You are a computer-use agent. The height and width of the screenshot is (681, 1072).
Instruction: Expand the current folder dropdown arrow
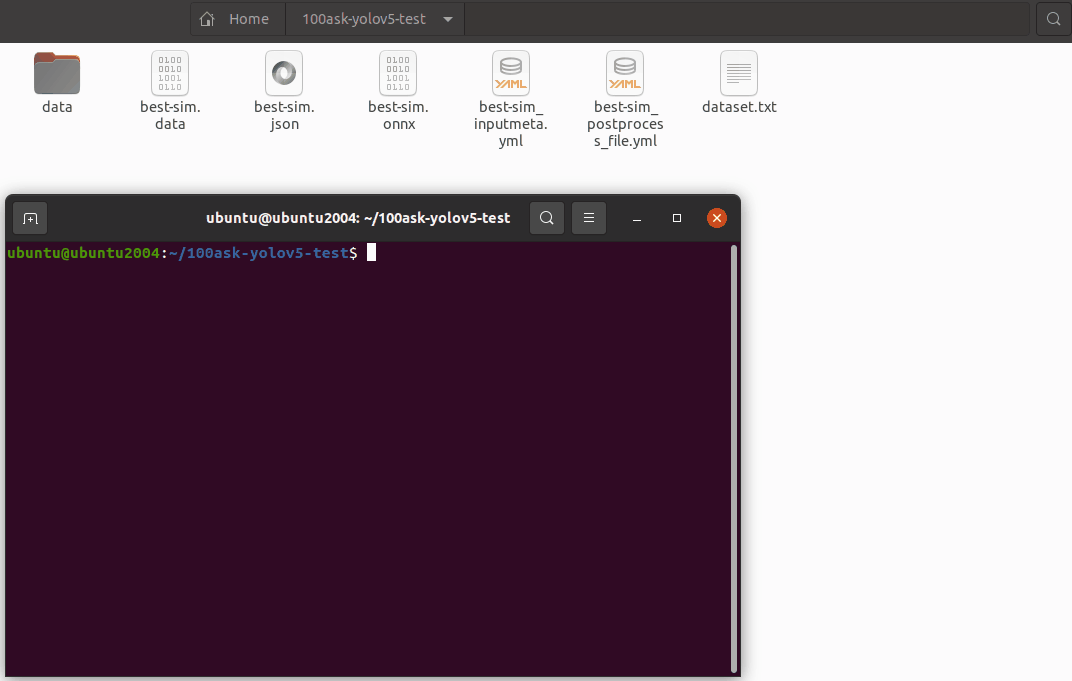coord(447,19)
